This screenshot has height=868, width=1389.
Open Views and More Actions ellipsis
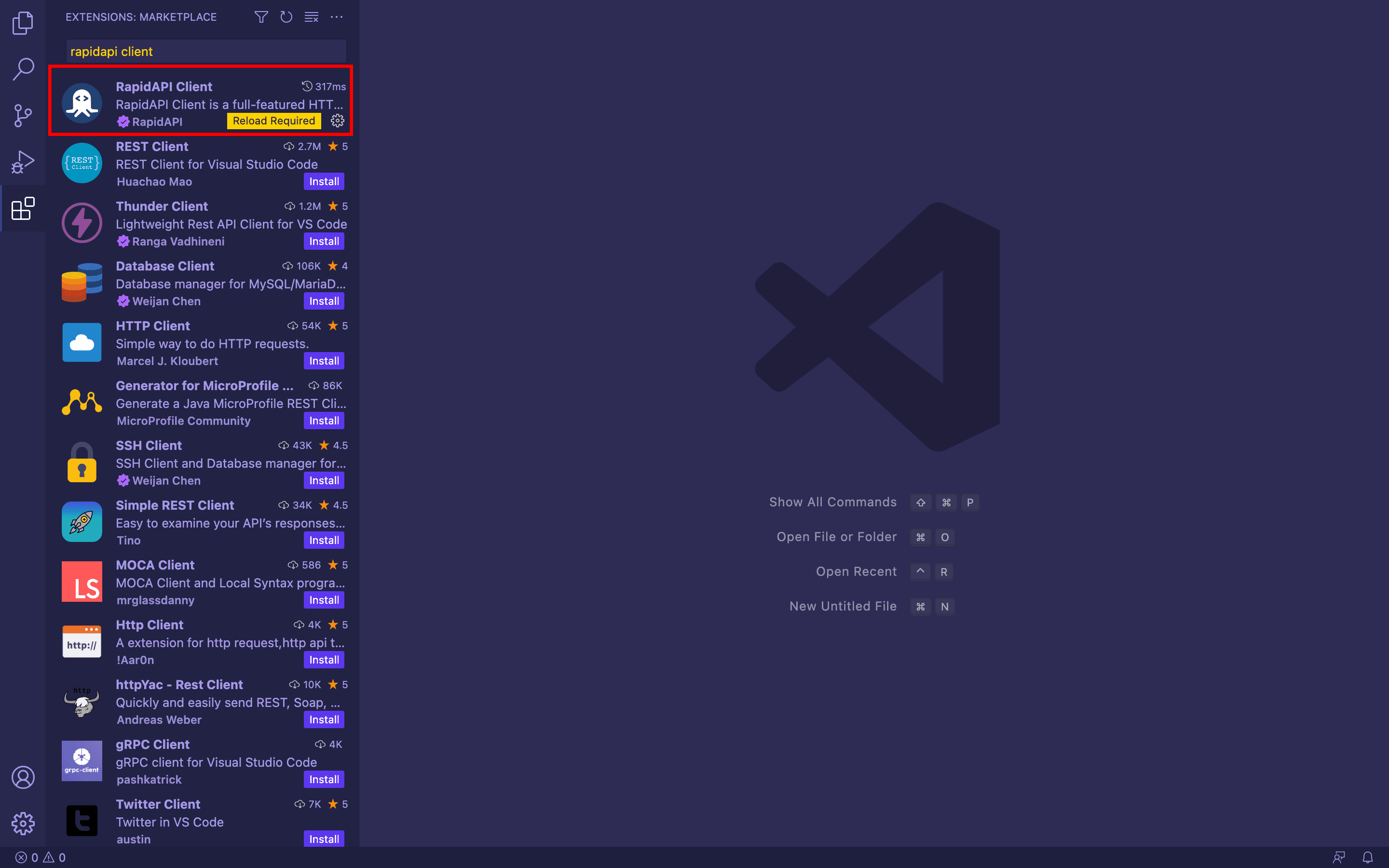[337, 17]
